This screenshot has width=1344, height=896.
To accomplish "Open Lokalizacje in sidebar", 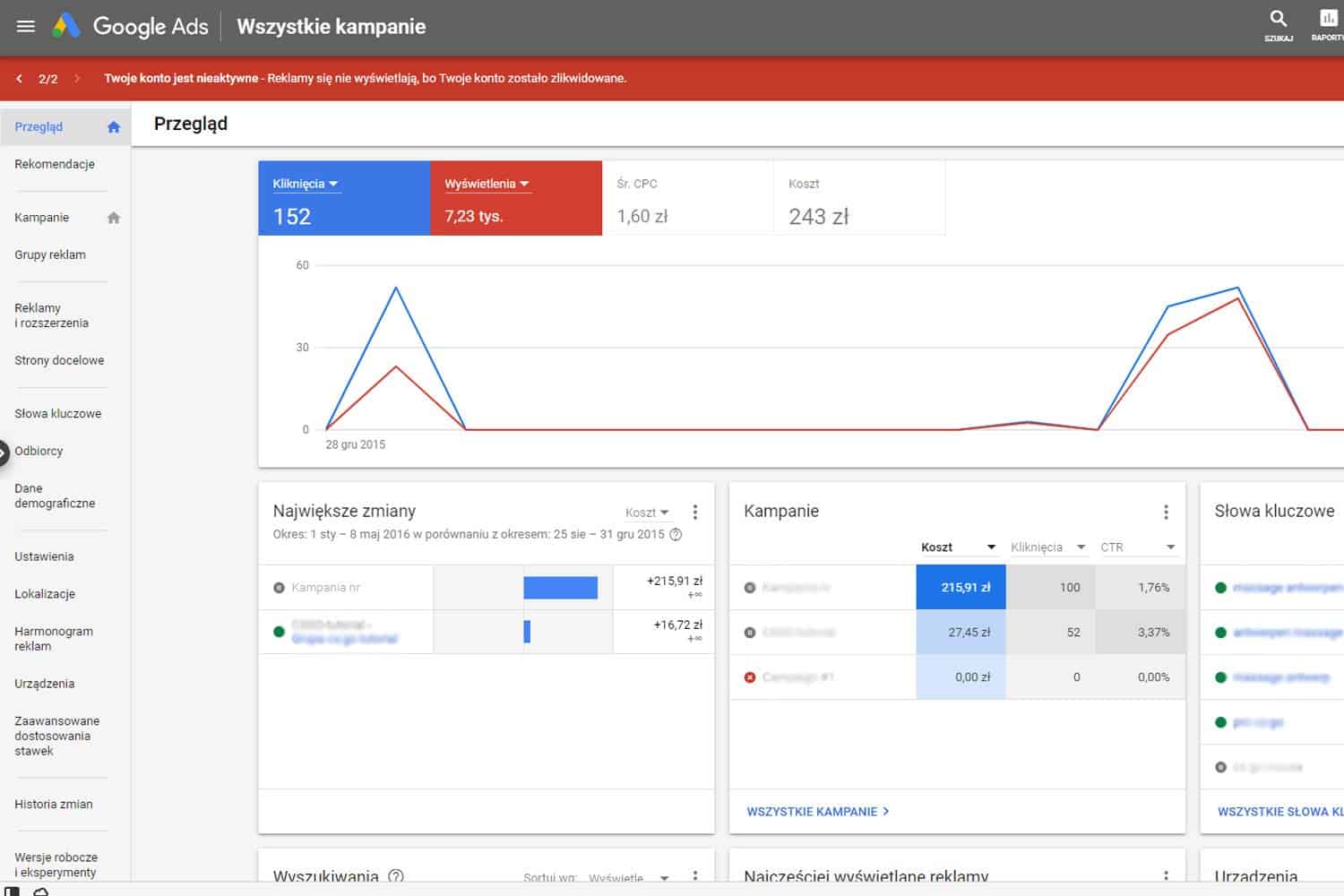I will pos(45,594).
